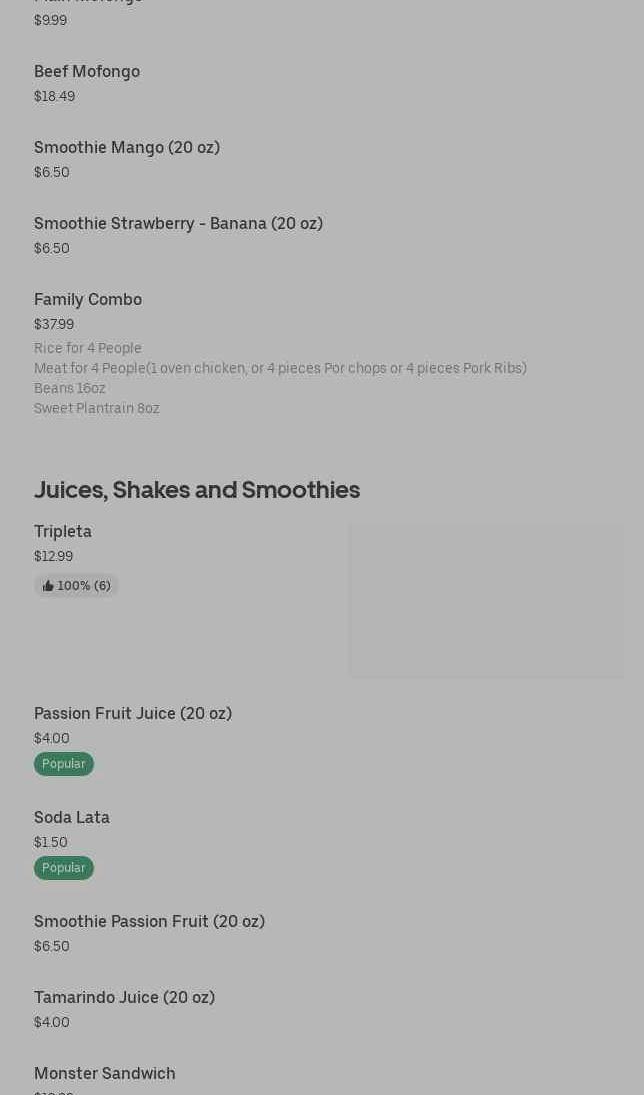The image size is (644, 1095).
Task: Select the Soda Lata item
Action: pos(72,818)
